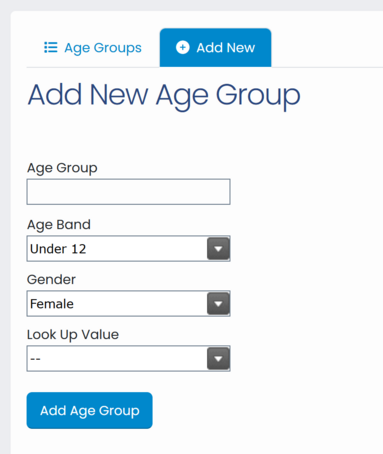
Task: Open the Gender combo box showing Female
Action: (x=128, y=304)
